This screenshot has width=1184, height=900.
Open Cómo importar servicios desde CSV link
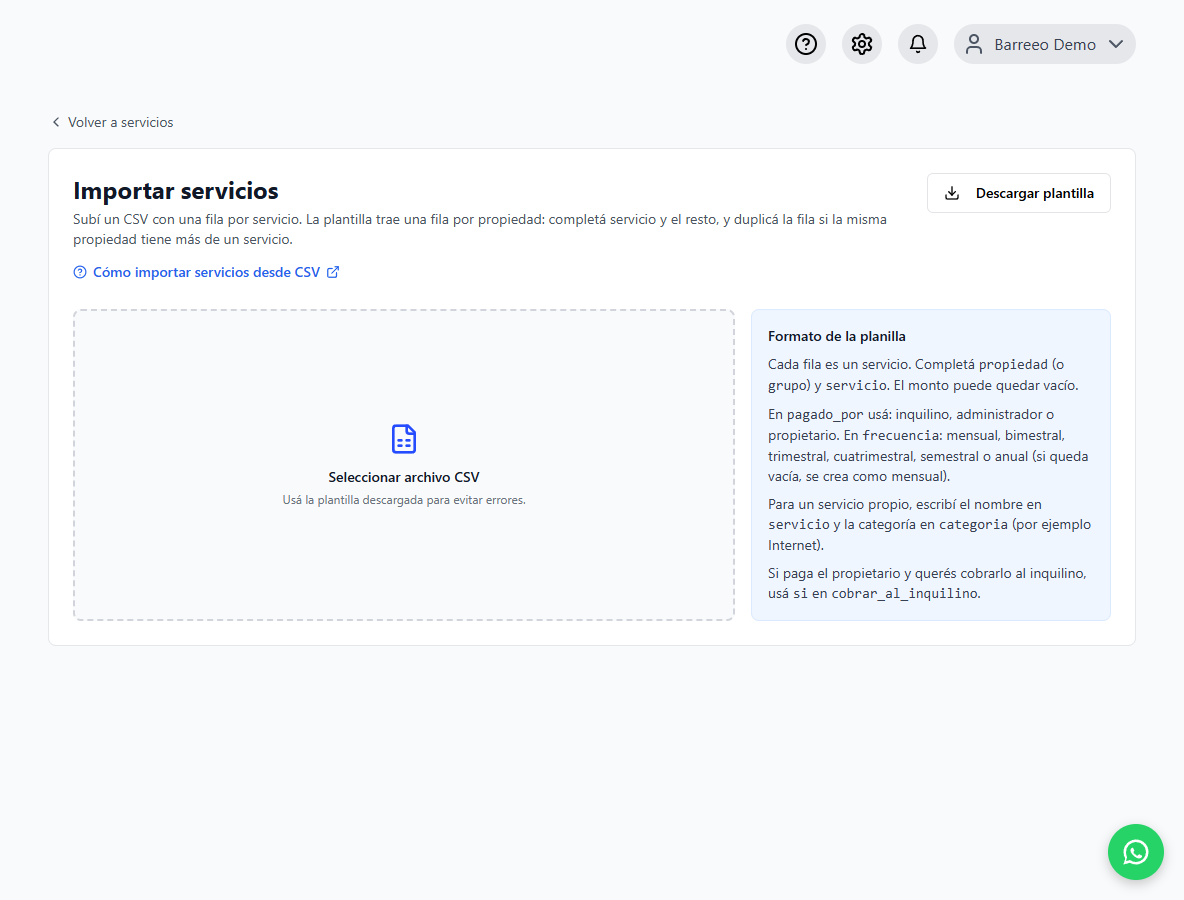206,273
